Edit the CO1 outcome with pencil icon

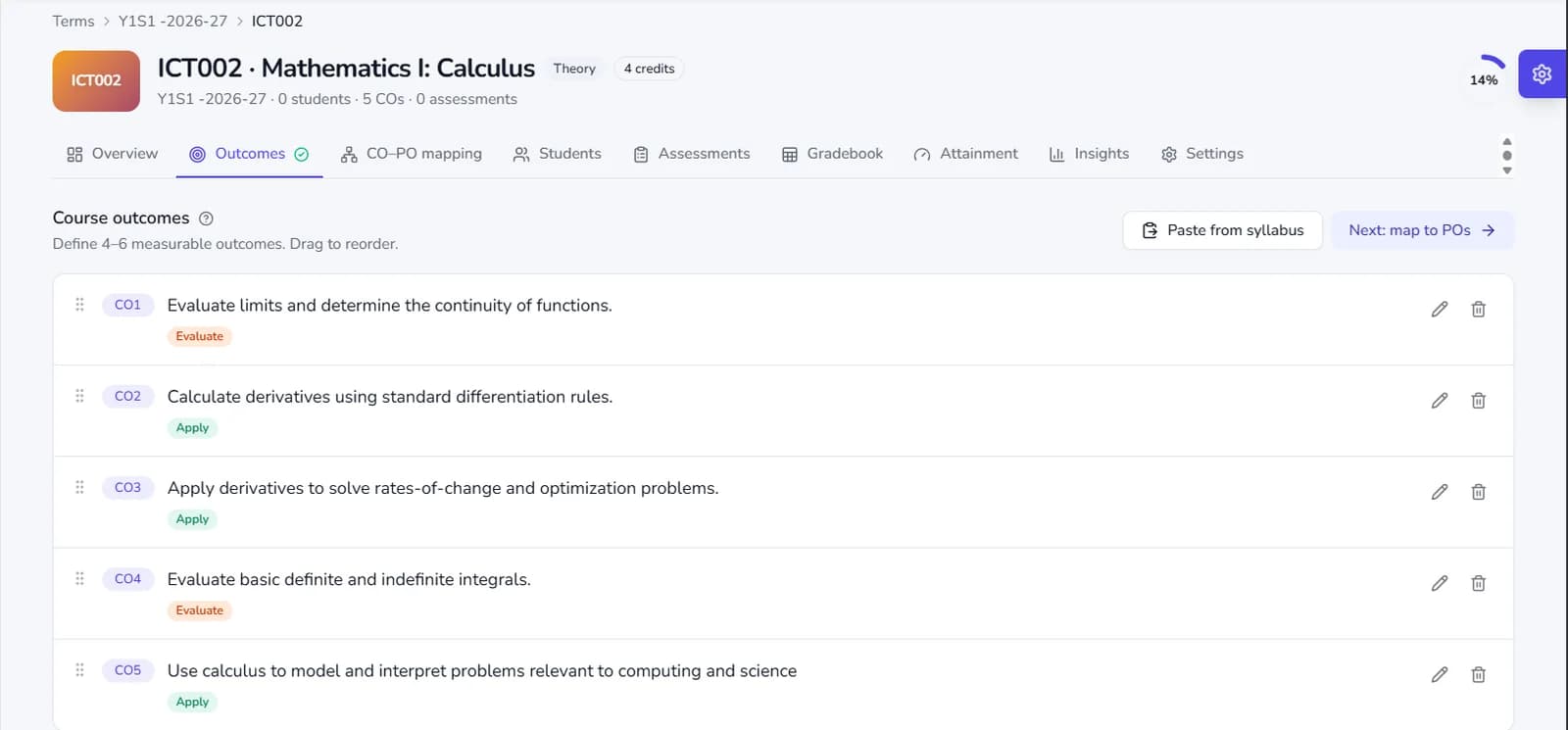click(x=1439, y=310)
